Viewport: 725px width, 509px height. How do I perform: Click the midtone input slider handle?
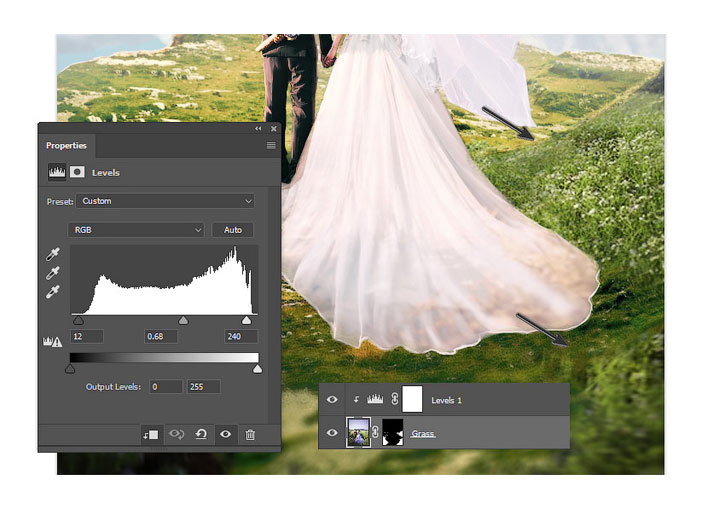tap(184, 320)
